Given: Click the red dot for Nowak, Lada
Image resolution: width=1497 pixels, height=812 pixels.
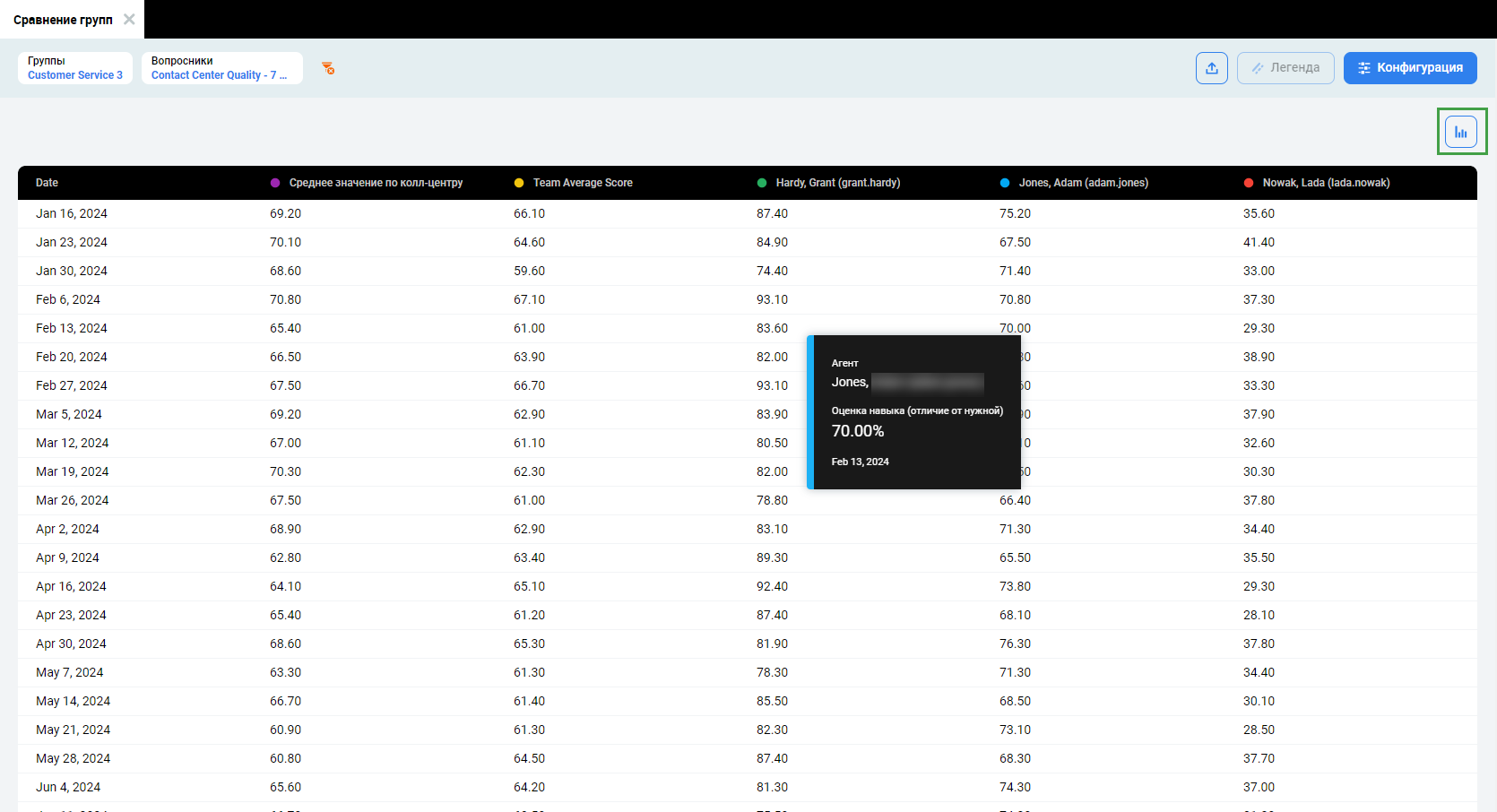Looking at the screenshot, I should click(x=1249, y=183).
